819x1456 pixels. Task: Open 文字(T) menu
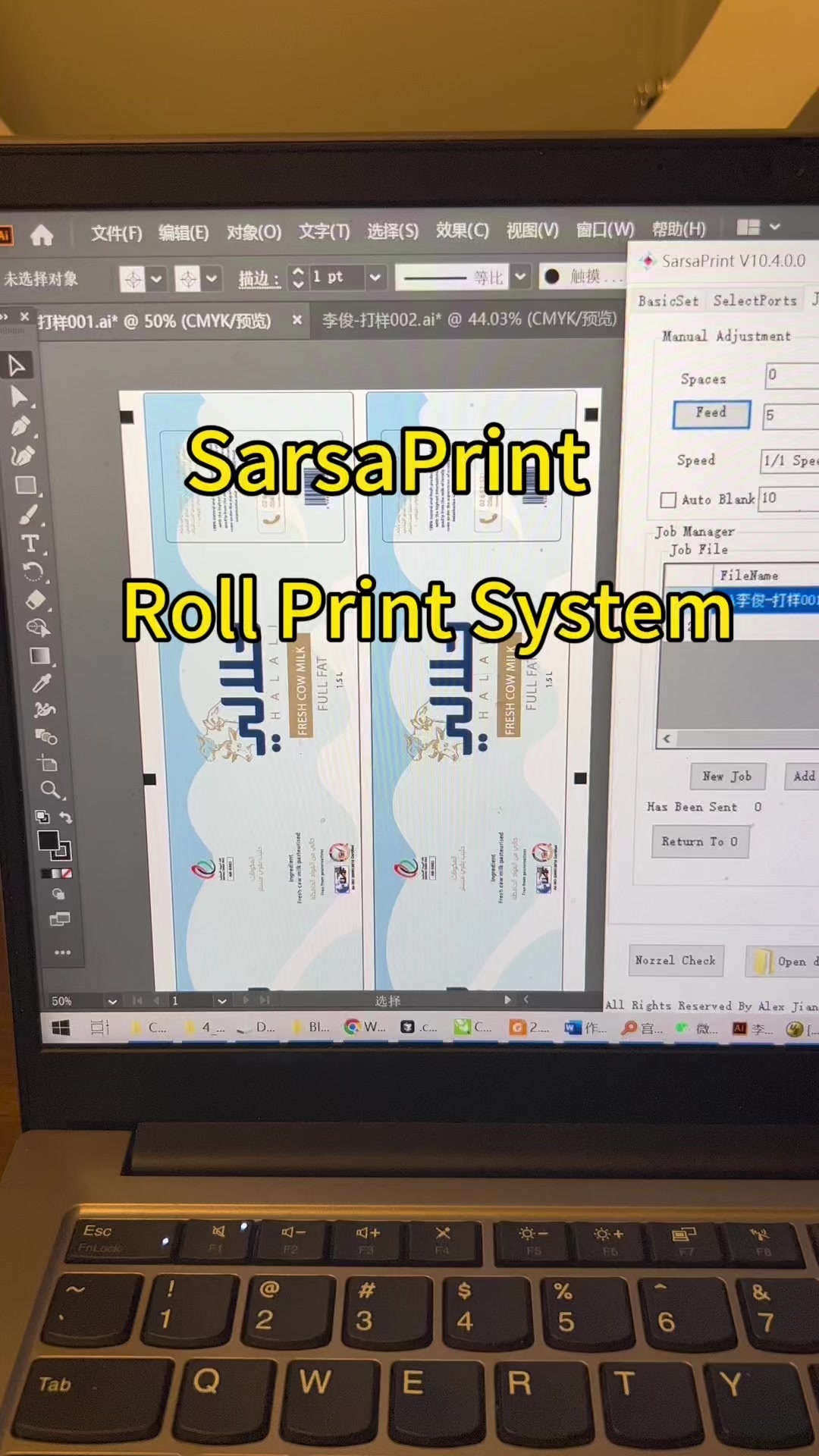pyautogui.click(x=324, y=231)
